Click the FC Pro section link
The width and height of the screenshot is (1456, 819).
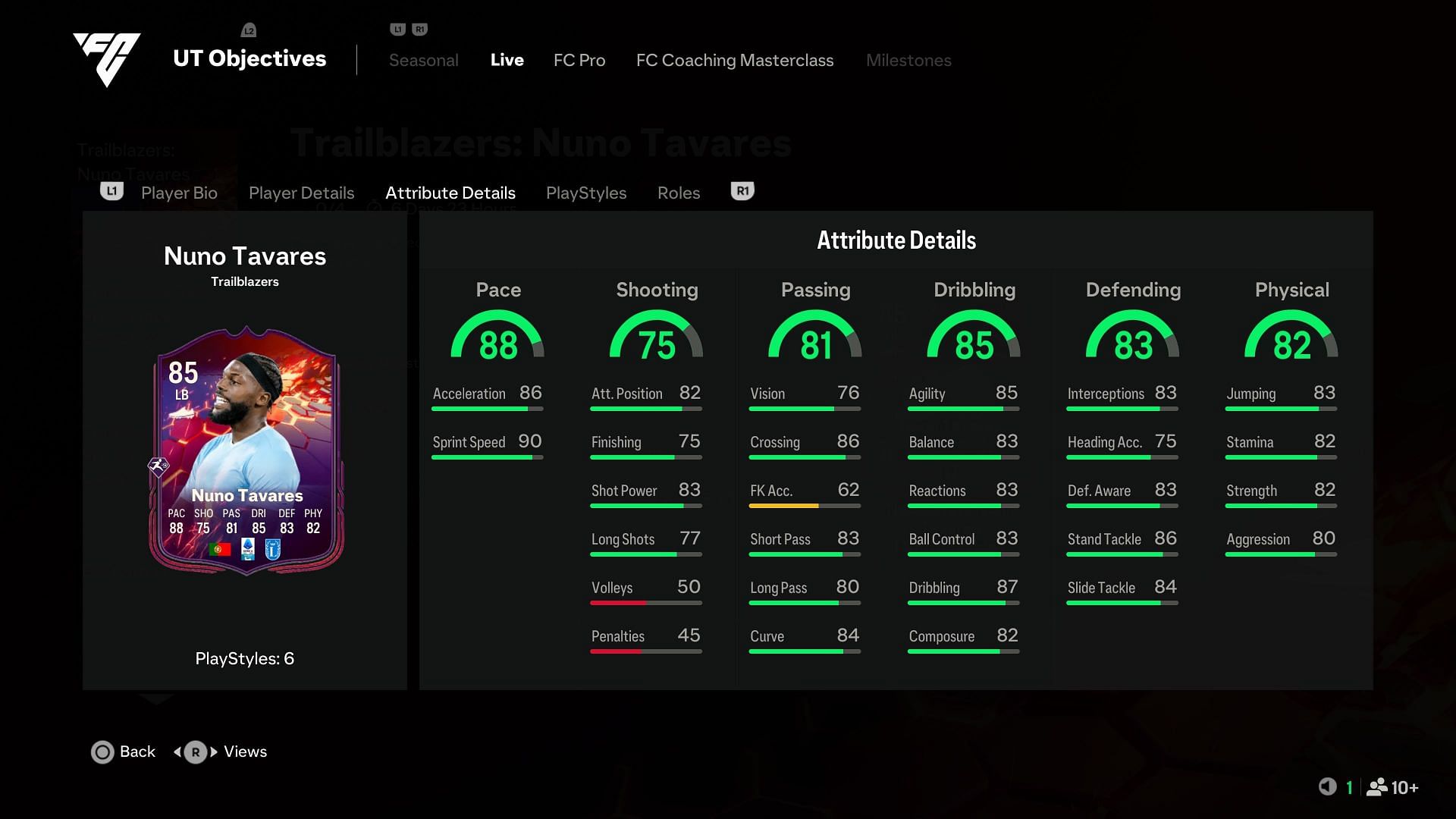pyautogui.click(x=580, y=60)
